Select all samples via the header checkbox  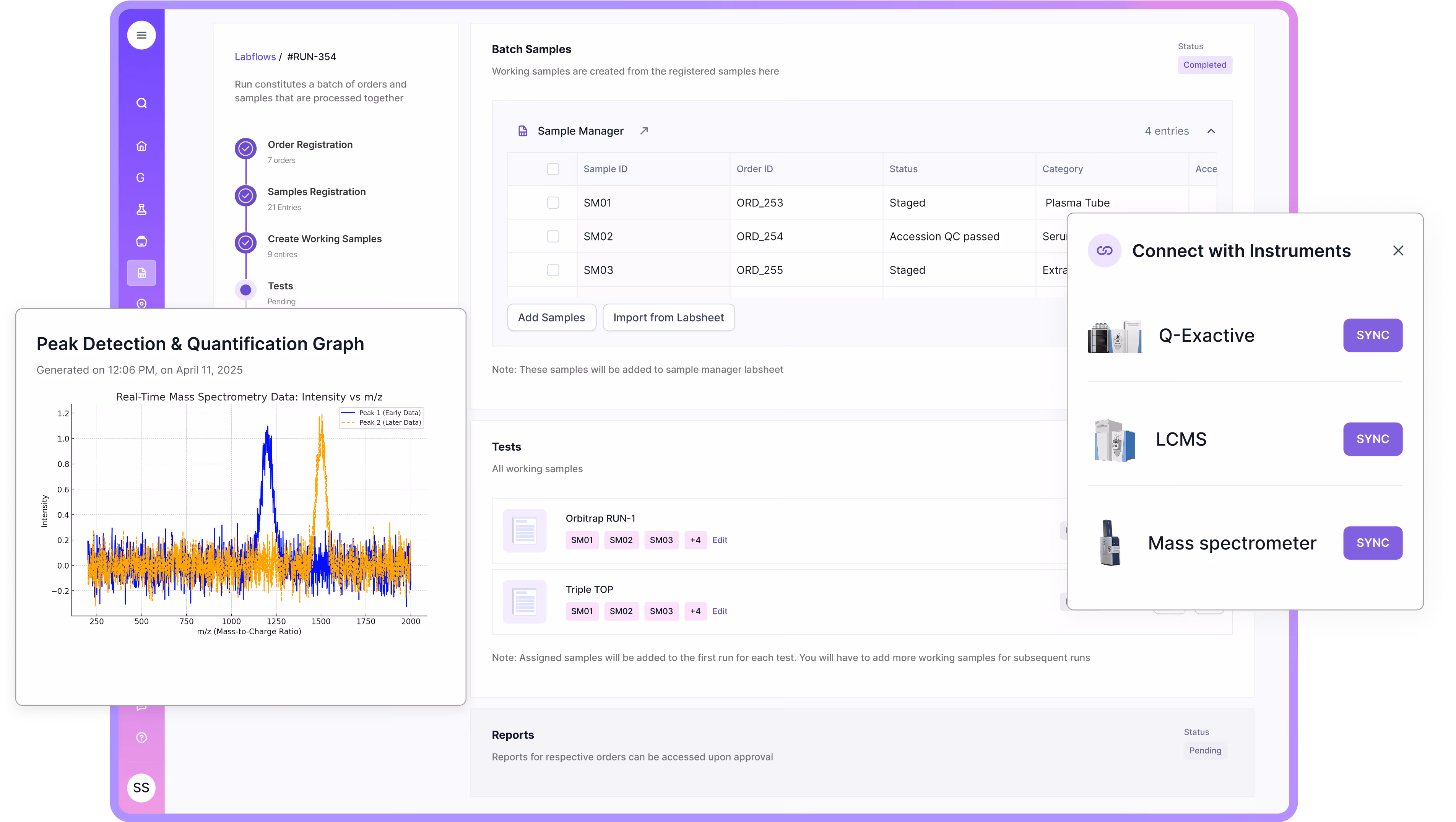coord(553,169)
